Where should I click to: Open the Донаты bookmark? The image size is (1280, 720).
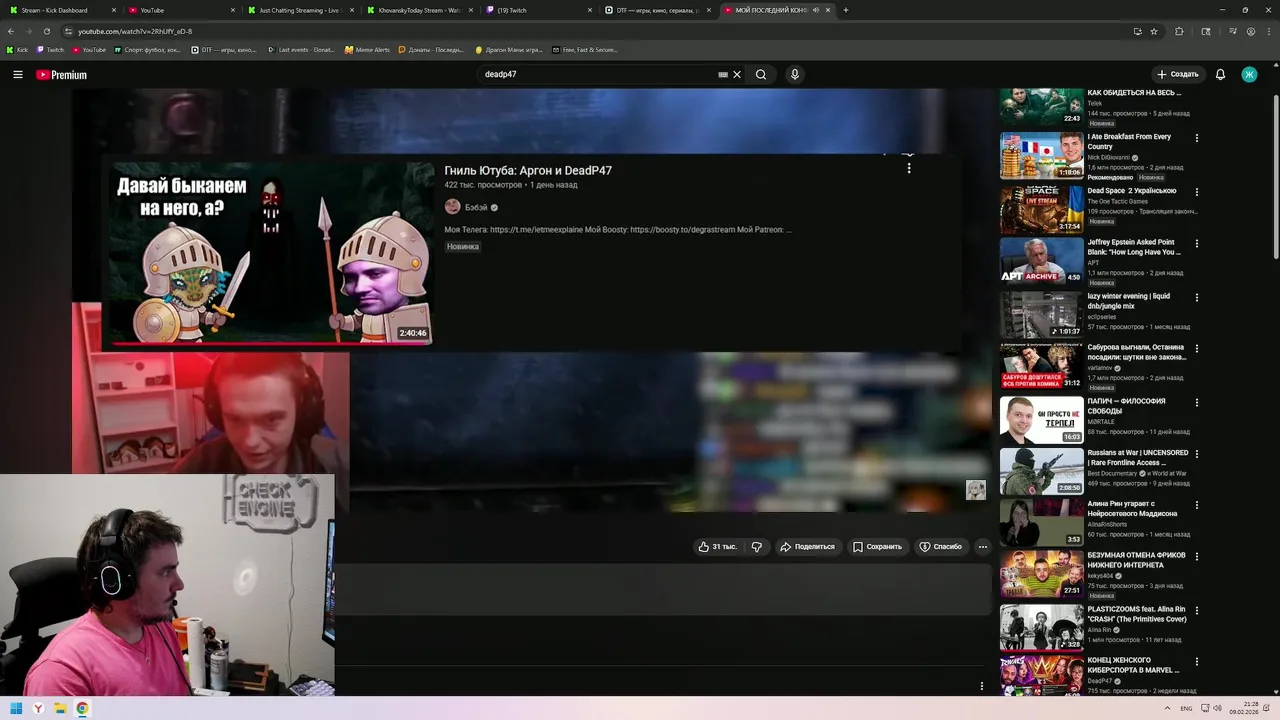coord(431,49)
